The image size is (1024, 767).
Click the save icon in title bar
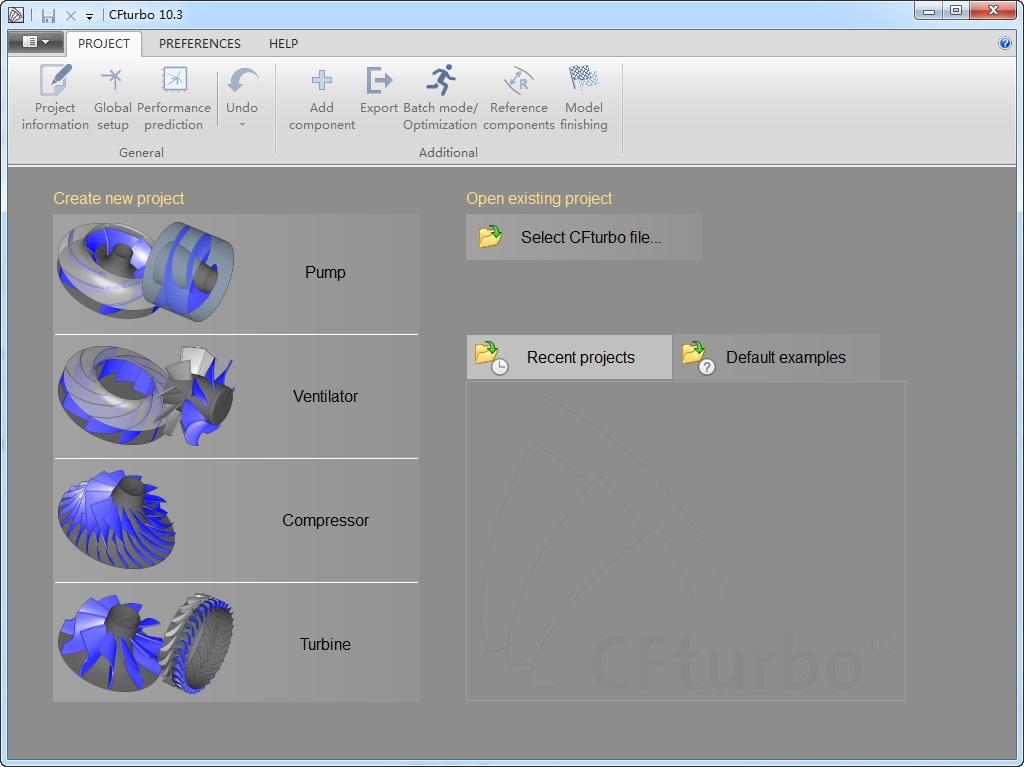(x=48, y=15)
